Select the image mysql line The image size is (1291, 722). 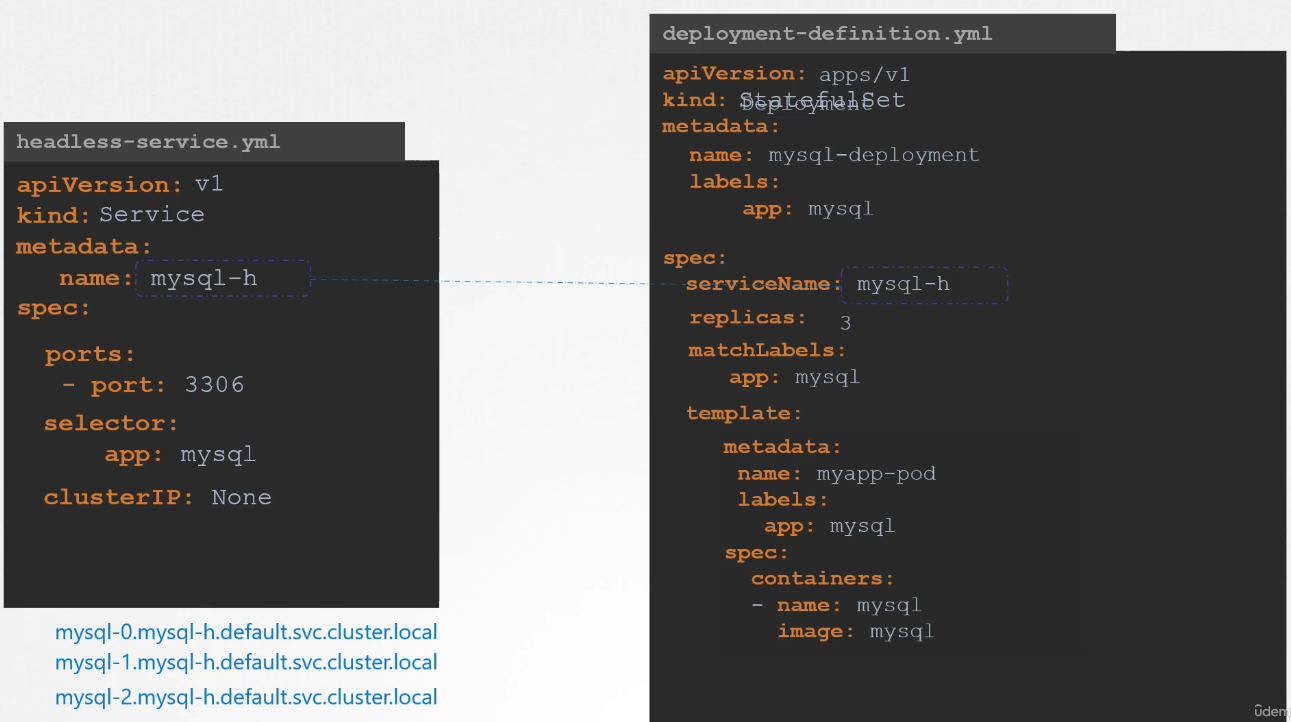point(855,631)
